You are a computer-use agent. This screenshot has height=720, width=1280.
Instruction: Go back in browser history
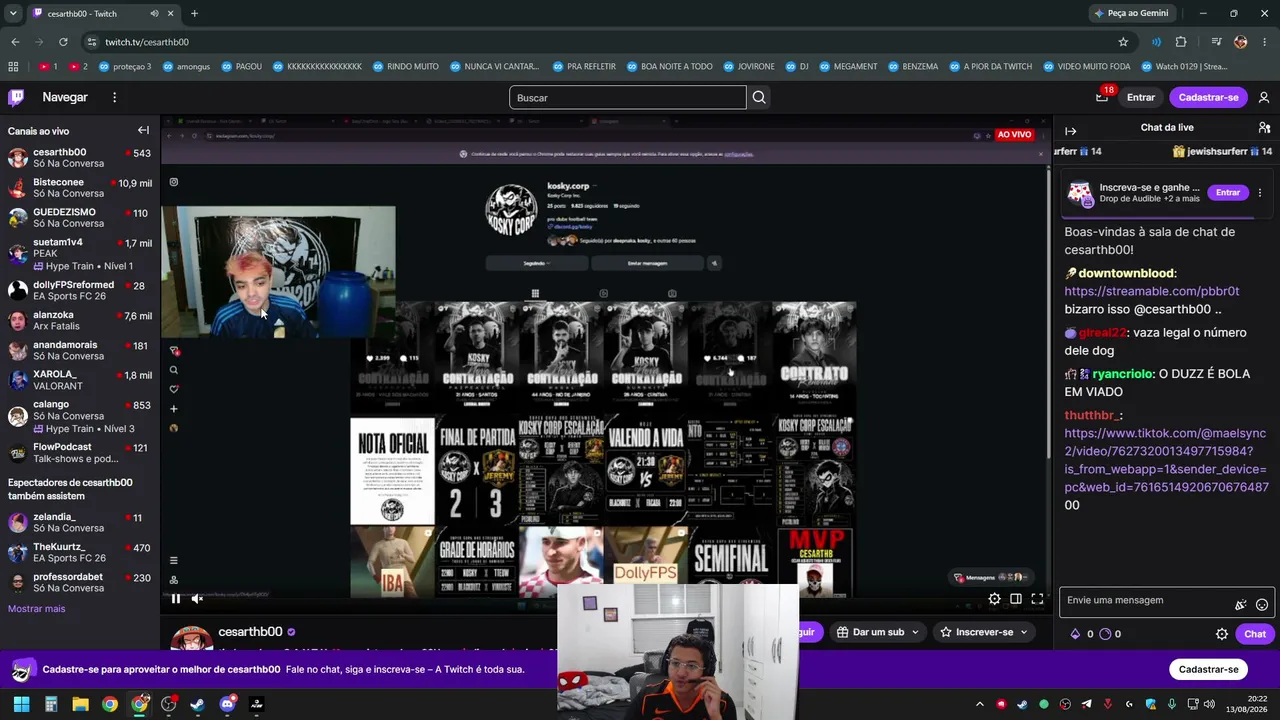point(15,42)
